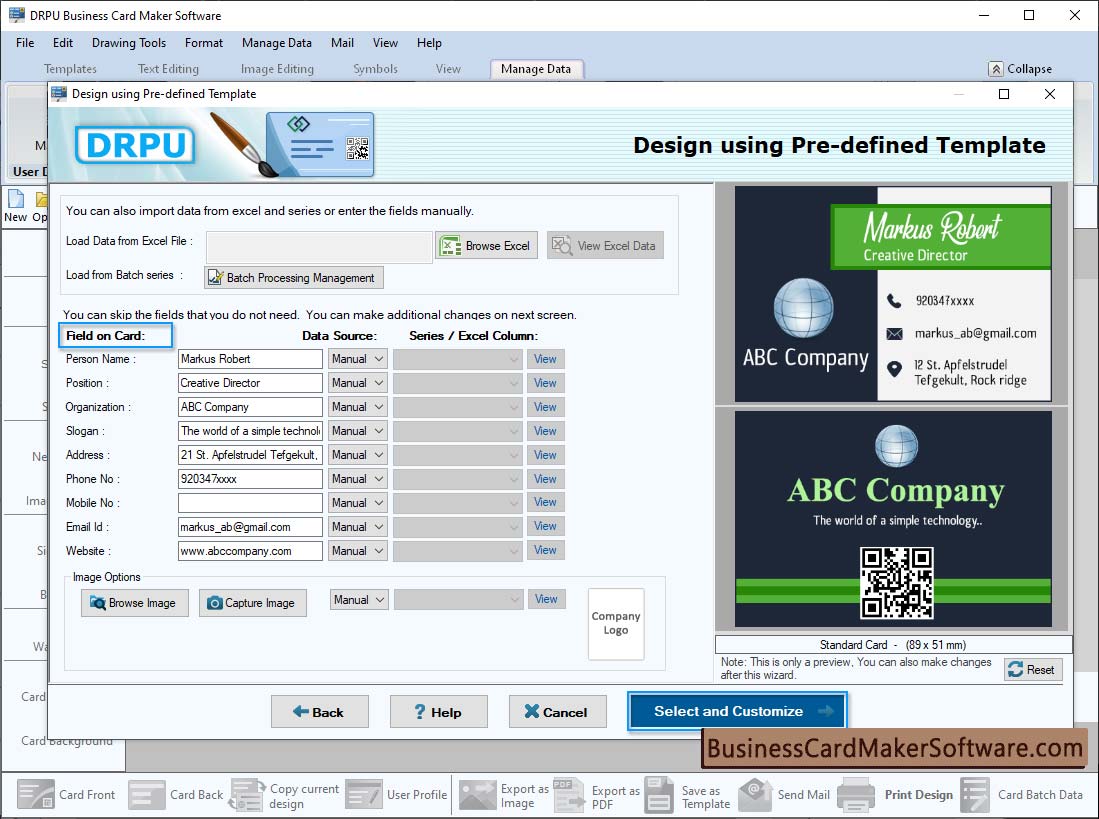Click the View Excel Data button
Screen dimensions: 1099x819
(x=605, y=245)
